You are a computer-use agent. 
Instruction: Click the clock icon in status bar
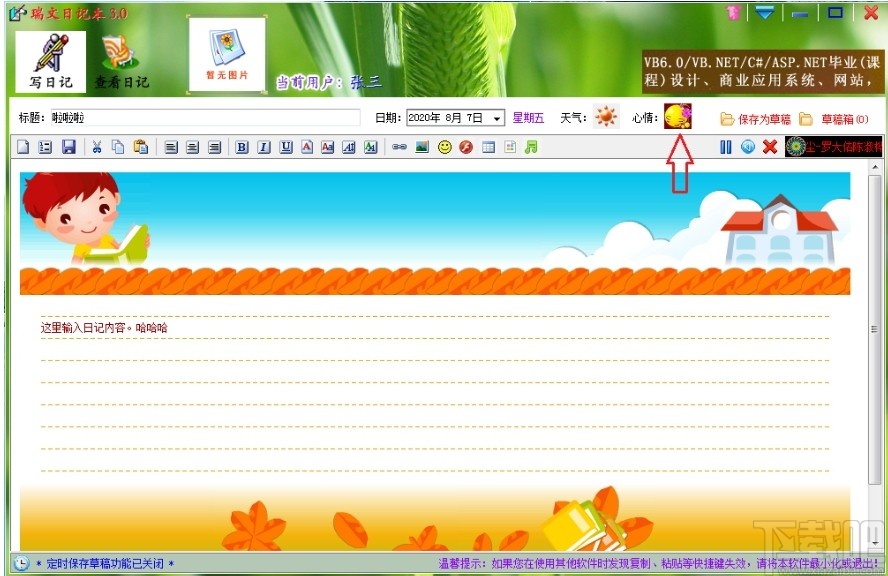21,564
